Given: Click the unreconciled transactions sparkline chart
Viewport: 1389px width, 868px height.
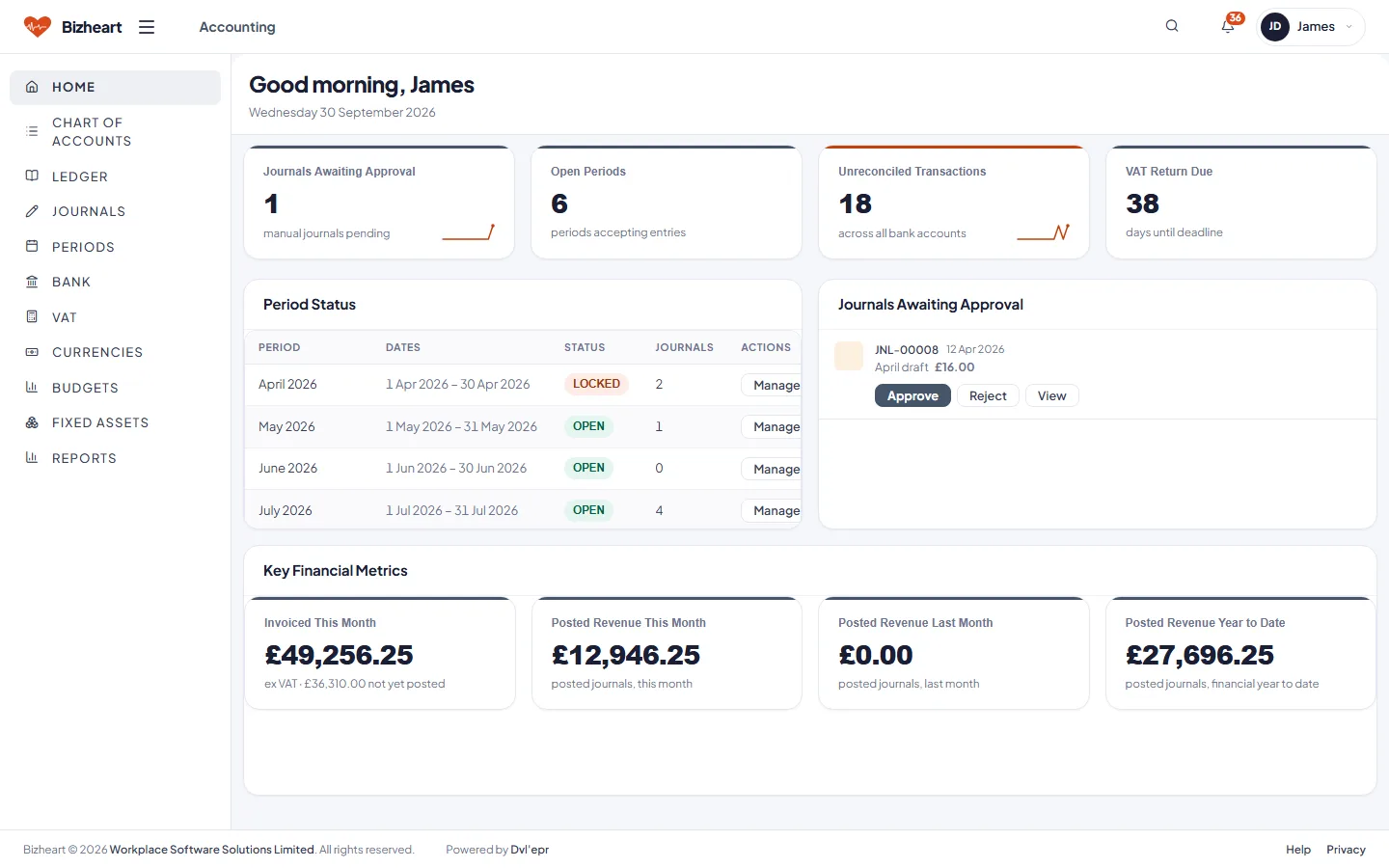Looking at the screenshot, I should [x=1044, y=232].
